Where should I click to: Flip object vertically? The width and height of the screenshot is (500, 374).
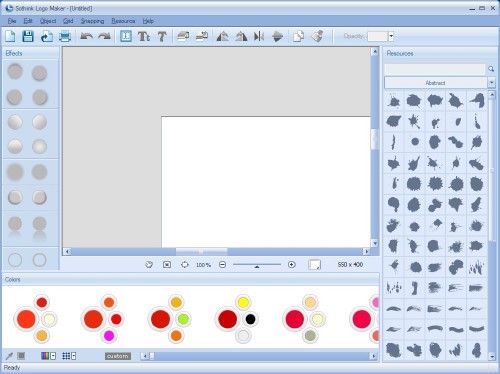pyautogui.click(x=277, y=36)
